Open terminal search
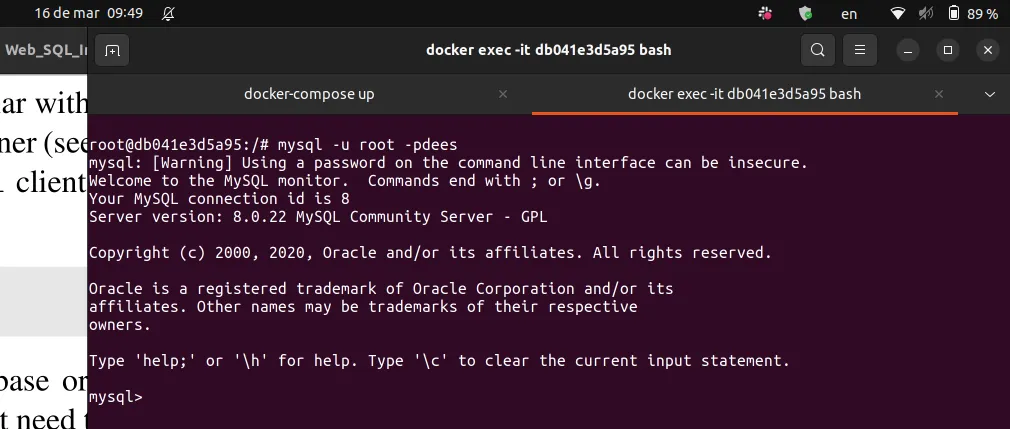This screenshot has width=1010, height=429. [x=818, y=50]
